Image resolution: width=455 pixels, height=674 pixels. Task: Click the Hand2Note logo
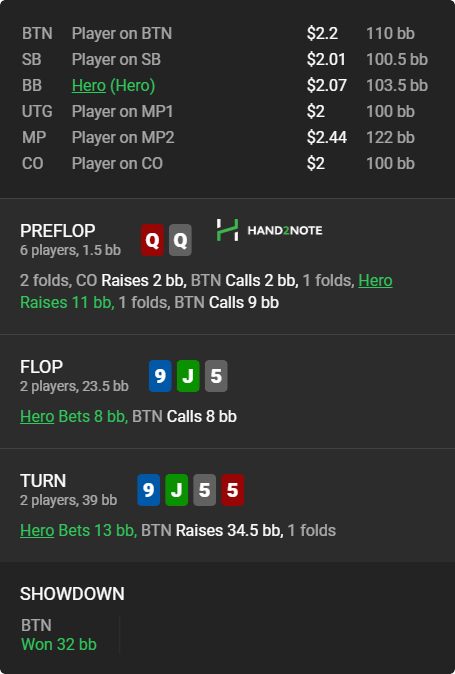coord(269,230)
